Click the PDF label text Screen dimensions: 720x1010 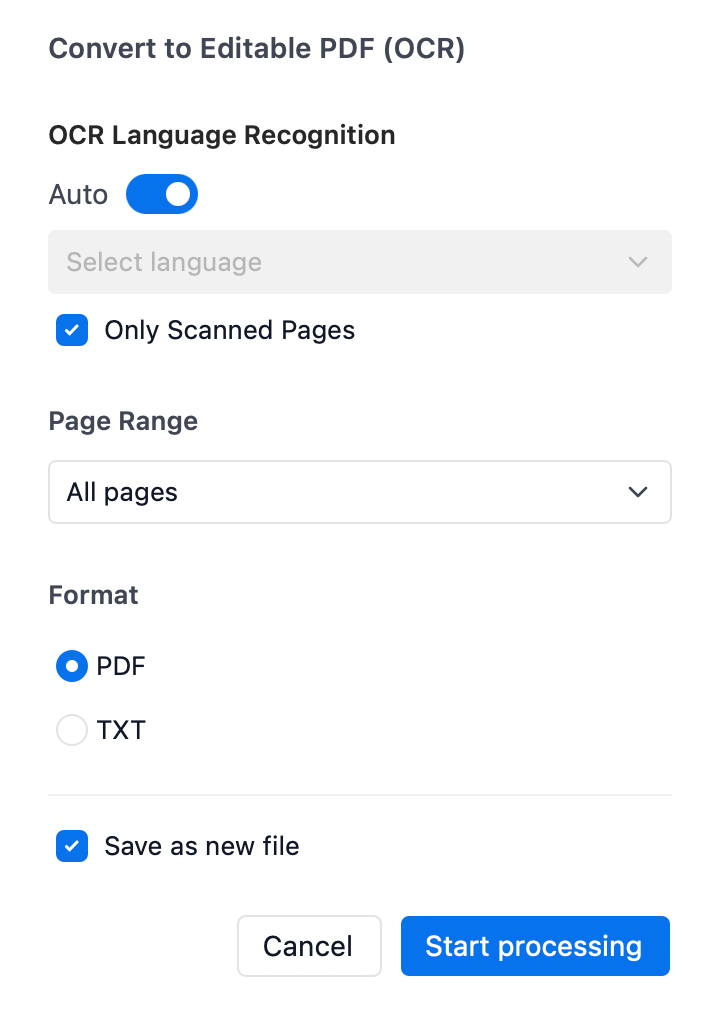point(121,666)
